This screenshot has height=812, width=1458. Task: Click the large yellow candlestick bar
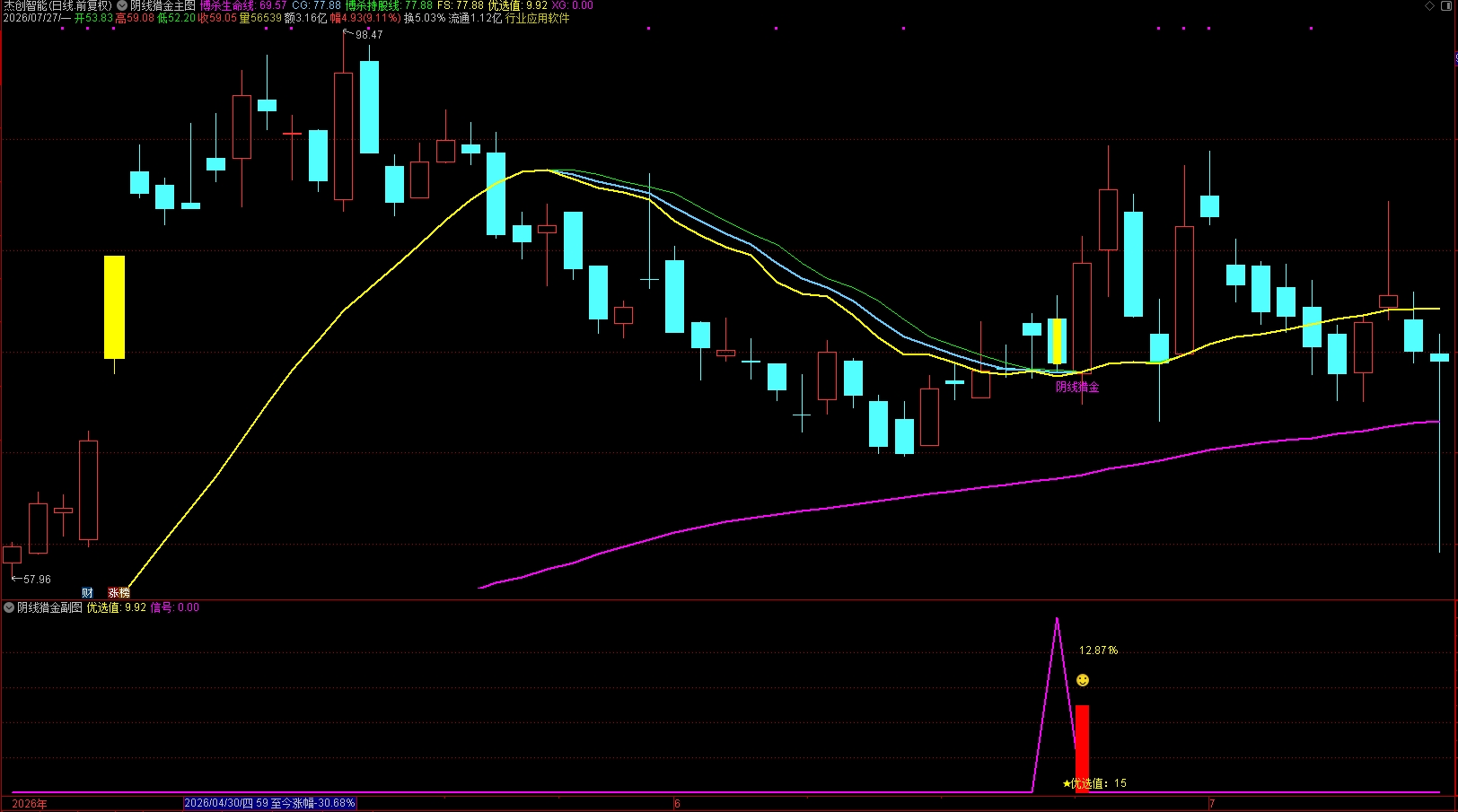click(114, 307)
